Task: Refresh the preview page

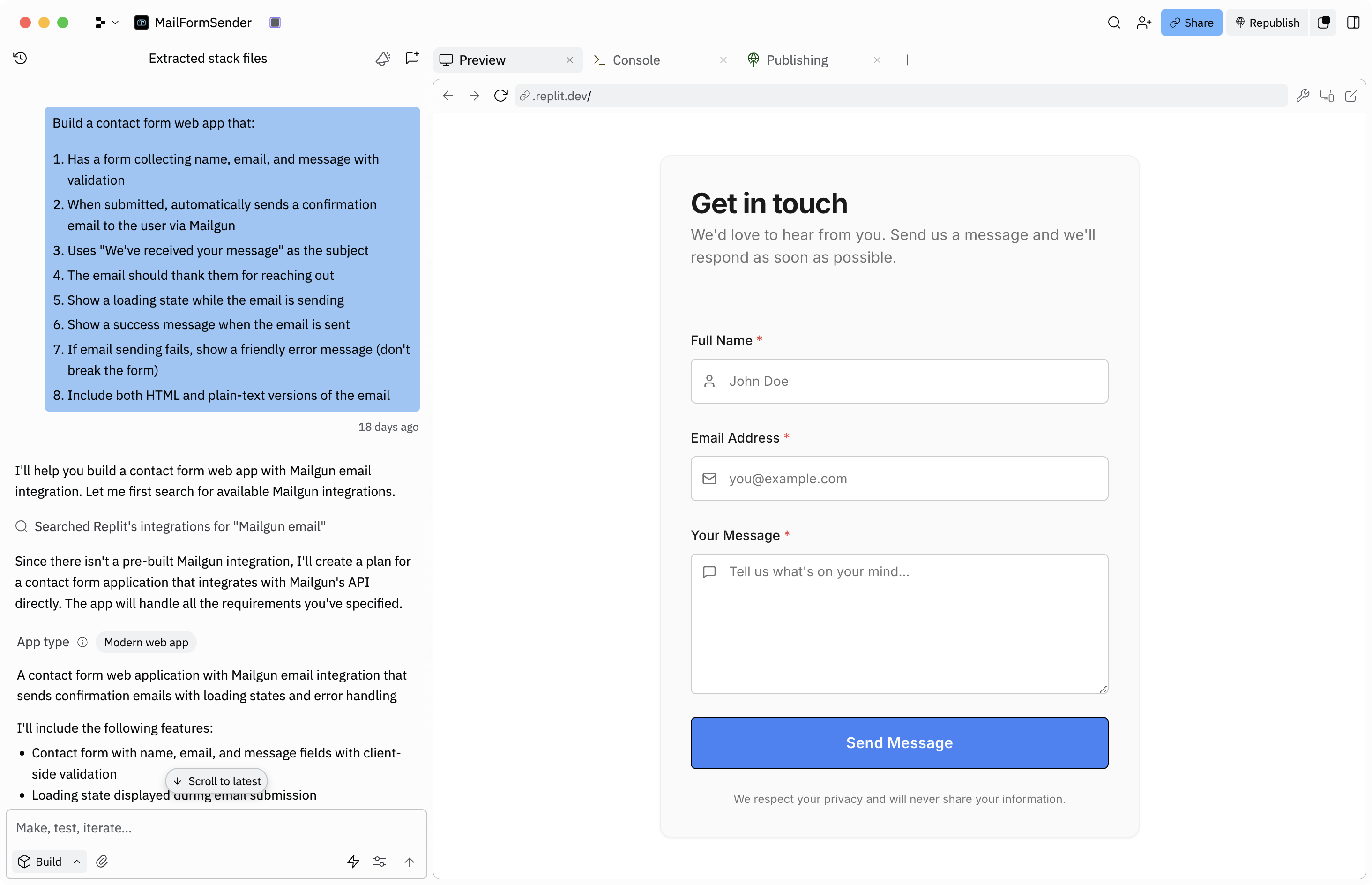Action: click(500, 96)
